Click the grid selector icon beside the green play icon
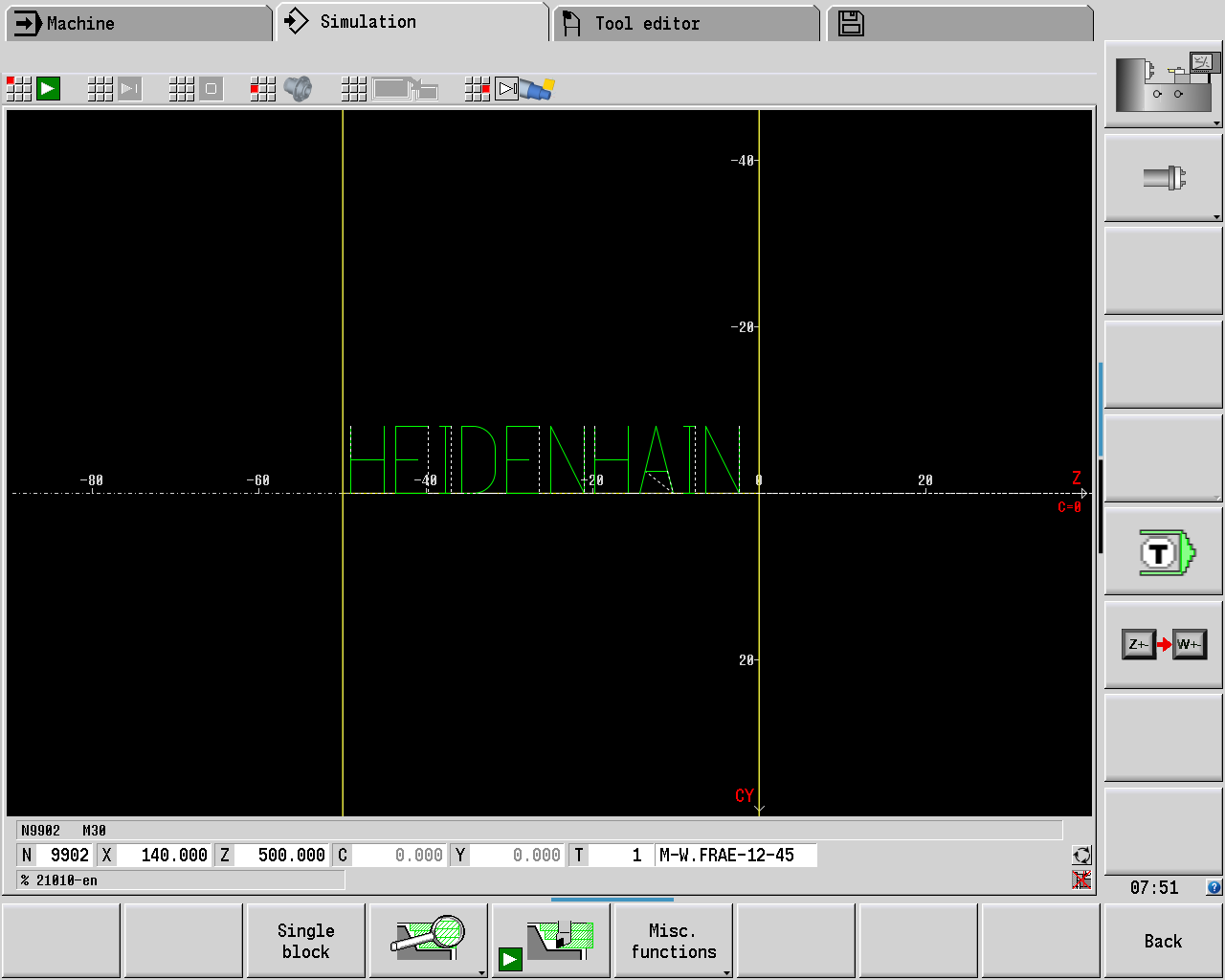The width and height of the screenshot is (1225, 980). tap(19, 89)
